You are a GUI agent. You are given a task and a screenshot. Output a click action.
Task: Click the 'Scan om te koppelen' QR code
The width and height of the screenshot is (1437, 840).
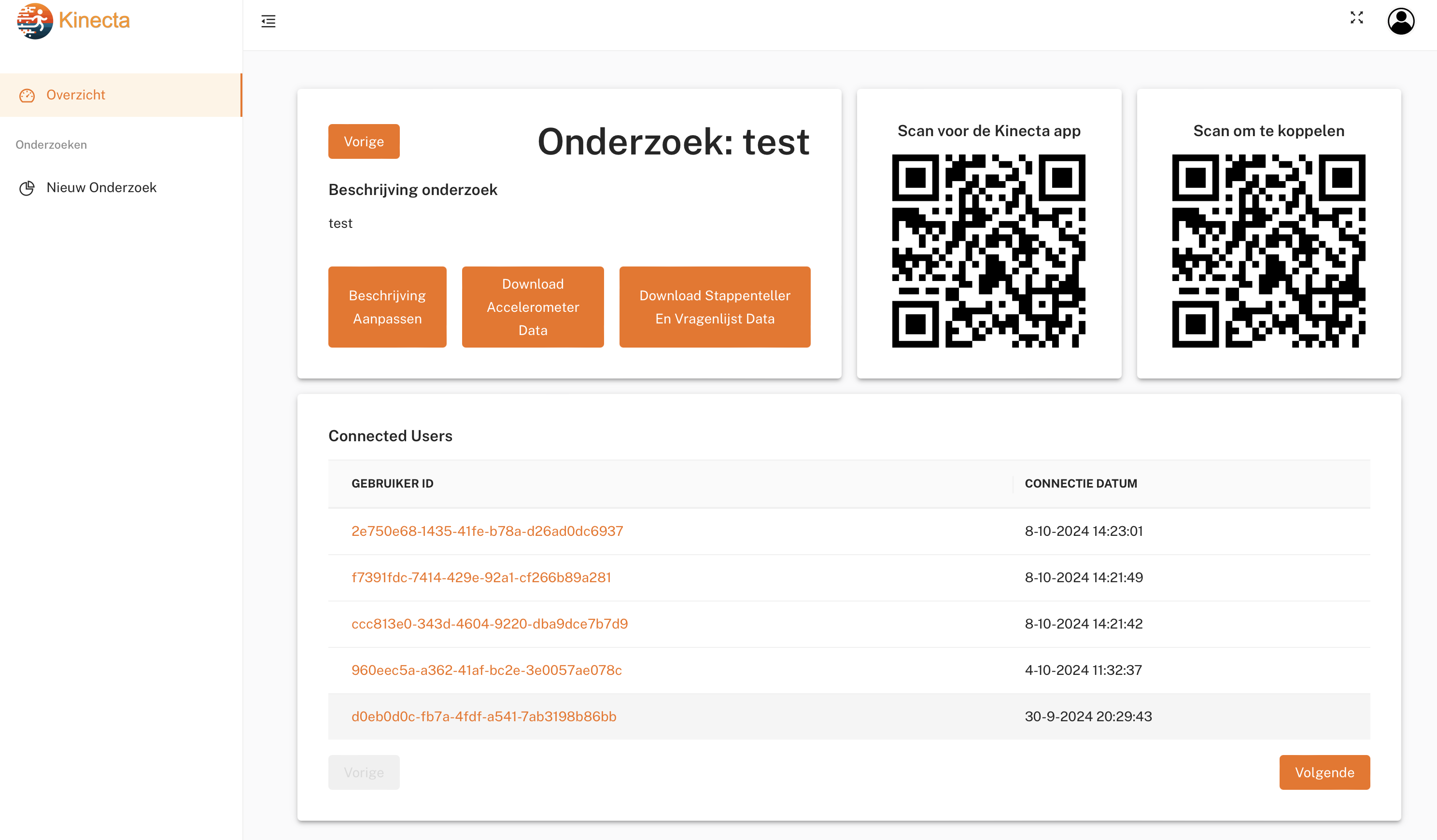[1268, 251]
